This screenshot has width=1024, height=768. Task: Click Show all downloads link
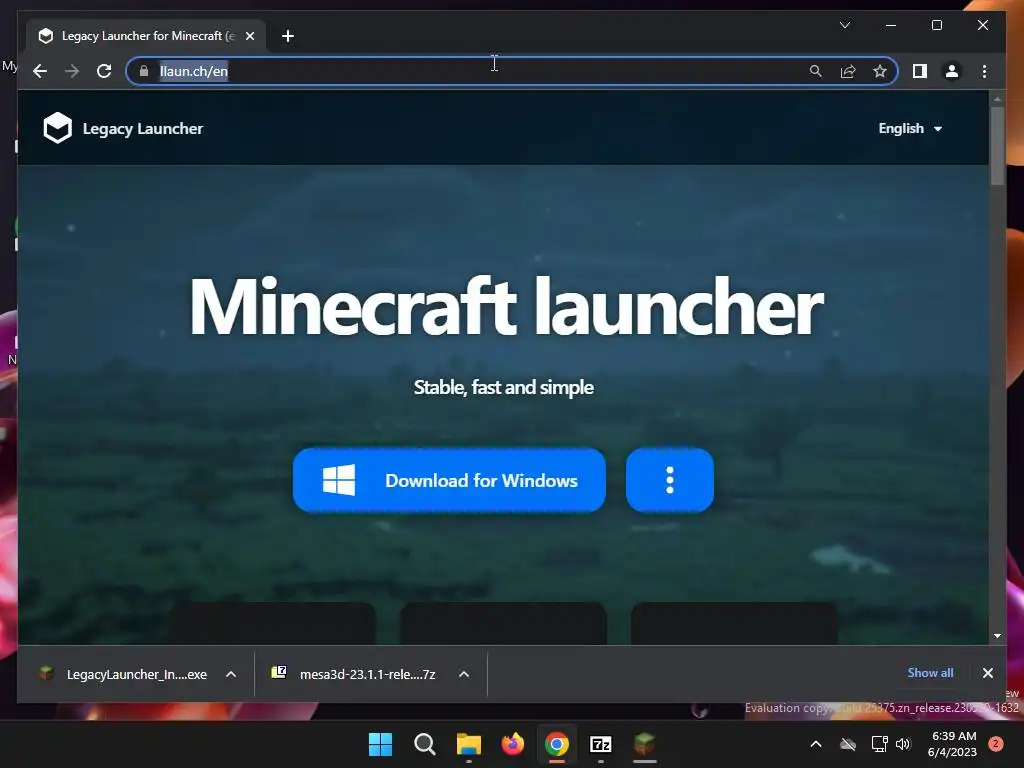tap(930, 673)
